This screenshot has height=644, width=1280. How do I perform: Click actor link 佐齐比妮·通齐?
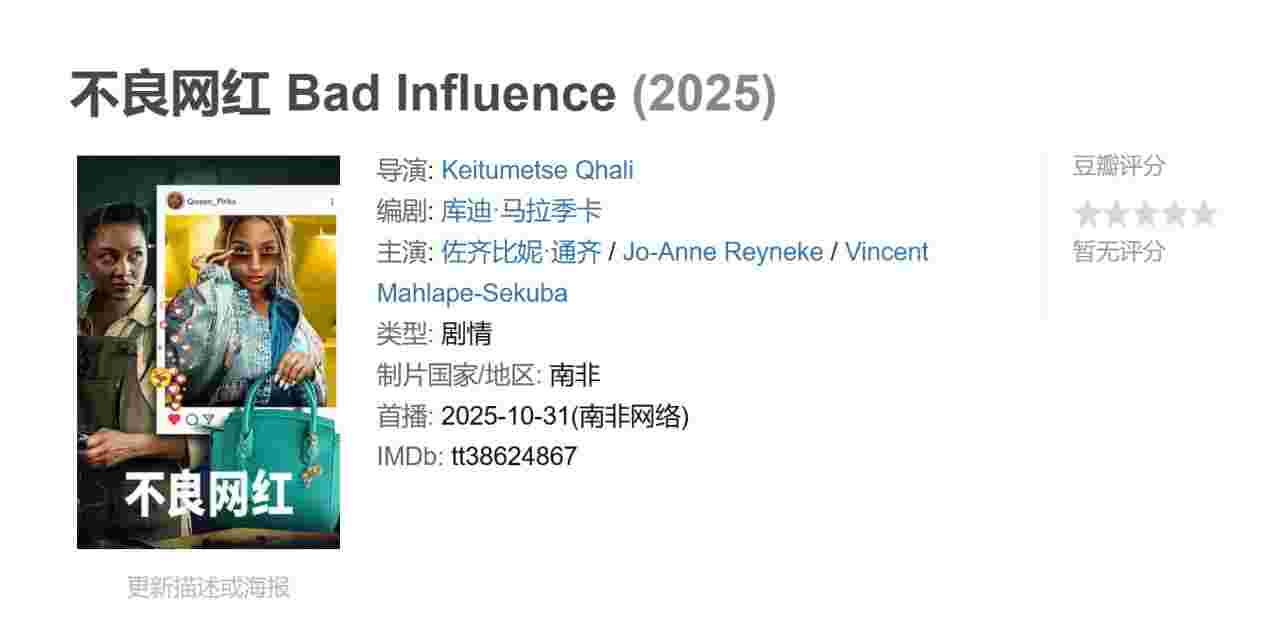click(x=521, y=252)
